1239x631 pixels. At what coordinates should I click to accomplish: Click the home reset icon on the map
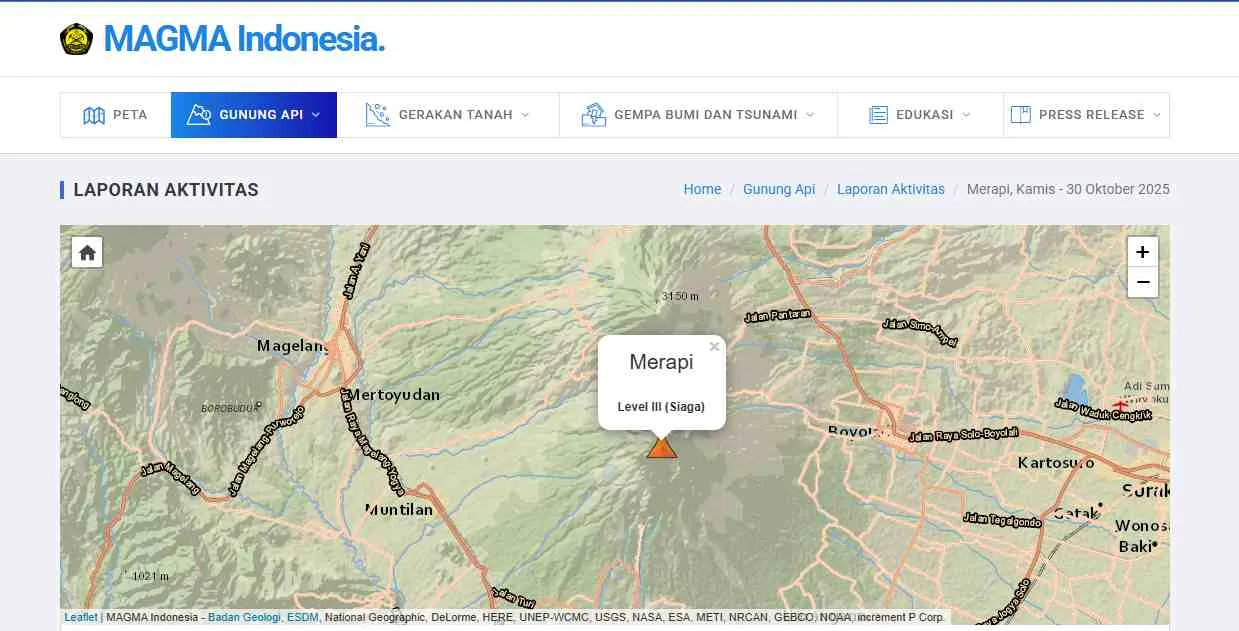coord(86,252)
